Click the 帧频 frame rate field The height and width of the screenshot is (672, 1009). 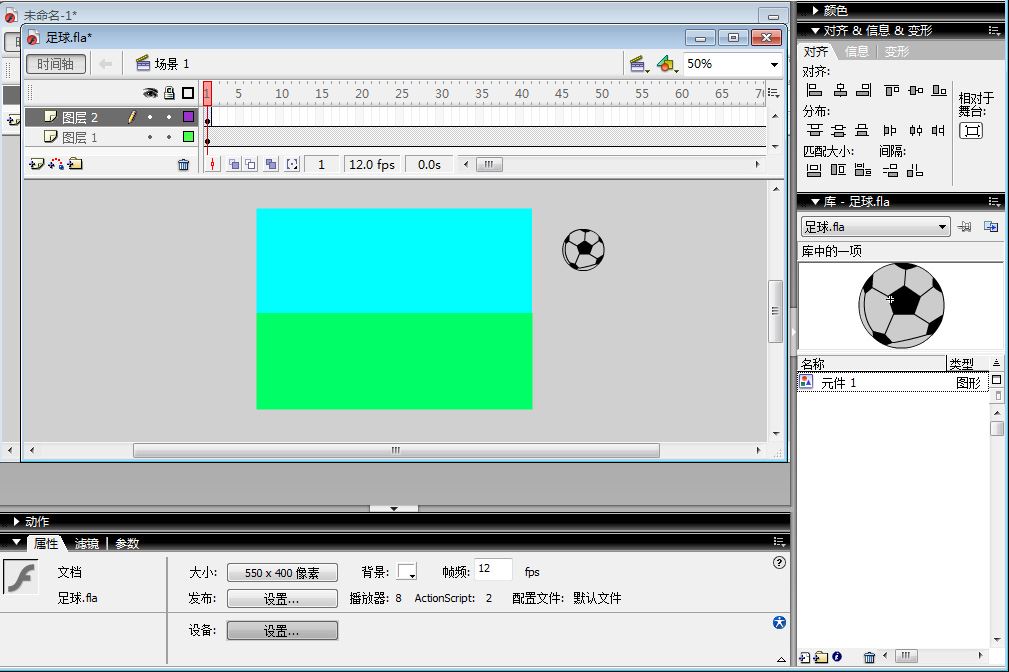(x=494, y=570)
